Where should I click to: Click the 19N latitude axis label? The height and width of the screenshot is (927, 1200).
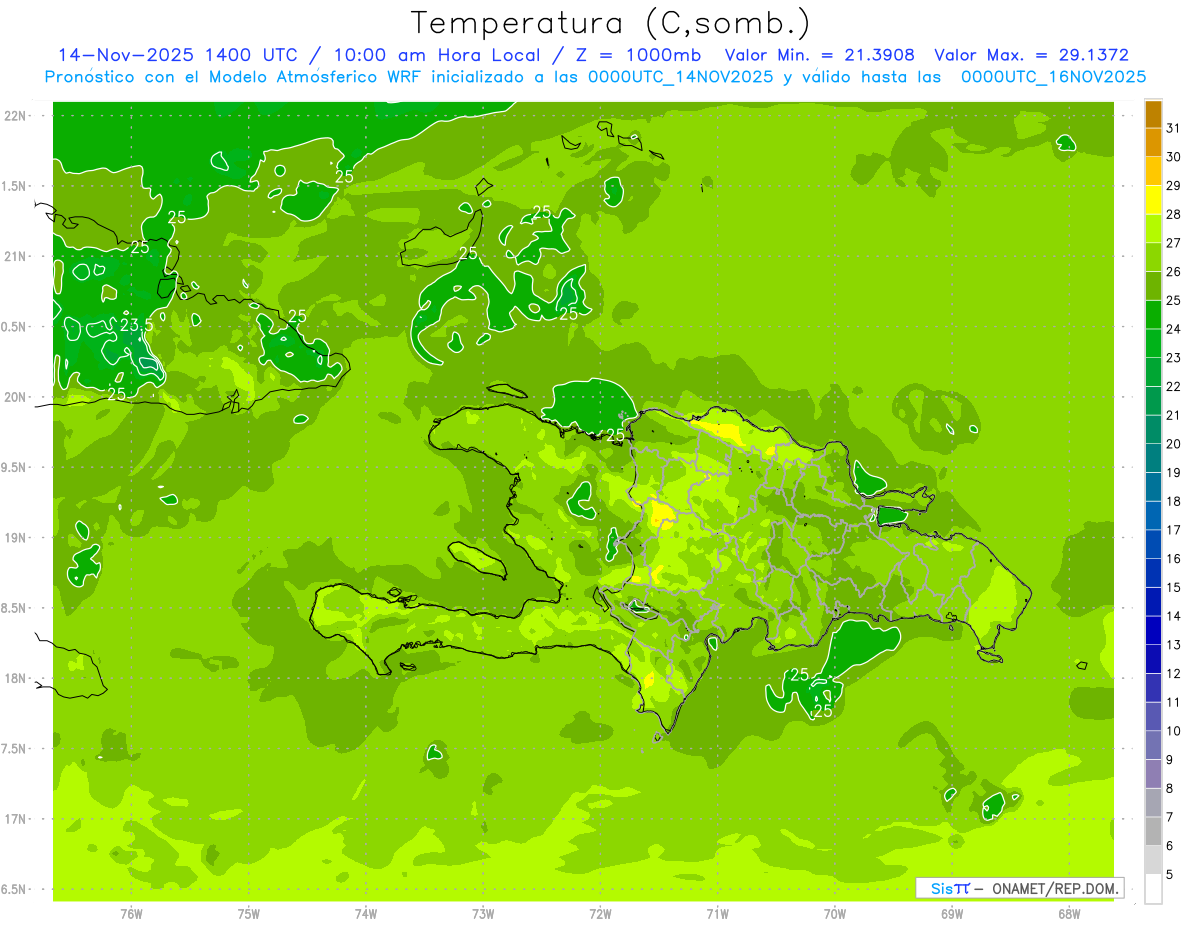click(15, 538)
